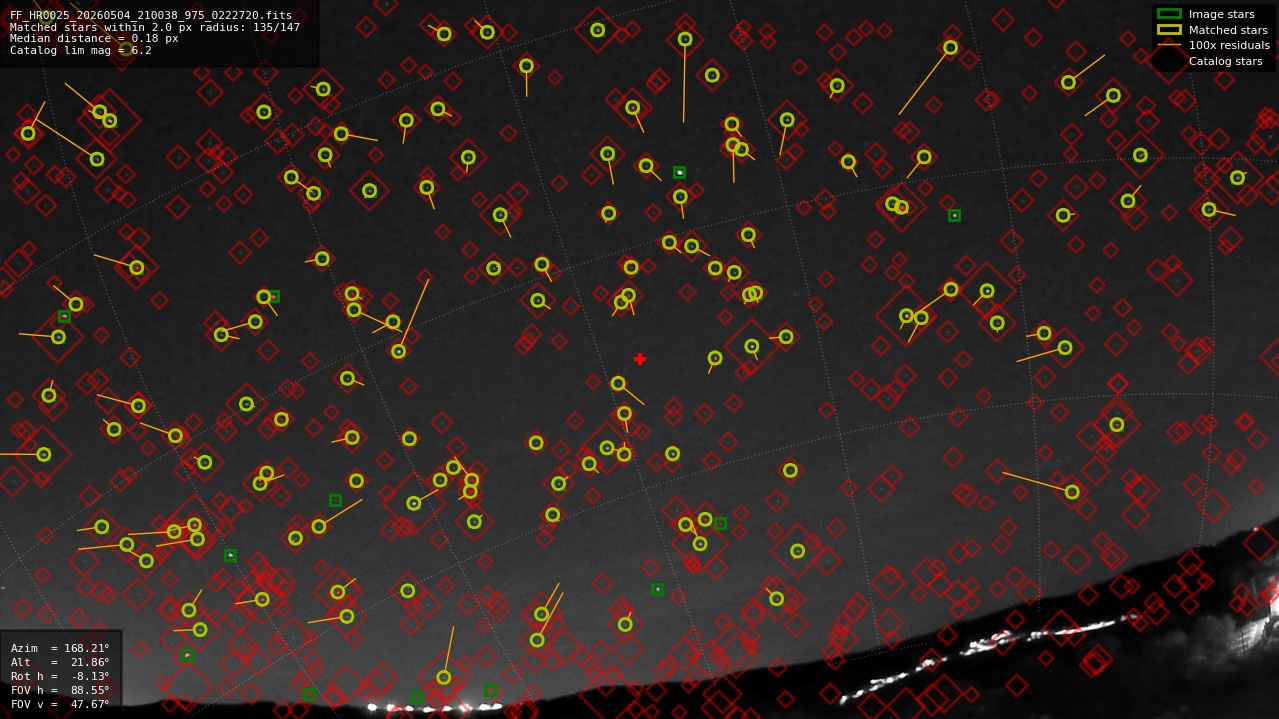
Task: Click the 'Azim = 168.21°' readout
Action: pyautogui.click(x=60, y=648)
